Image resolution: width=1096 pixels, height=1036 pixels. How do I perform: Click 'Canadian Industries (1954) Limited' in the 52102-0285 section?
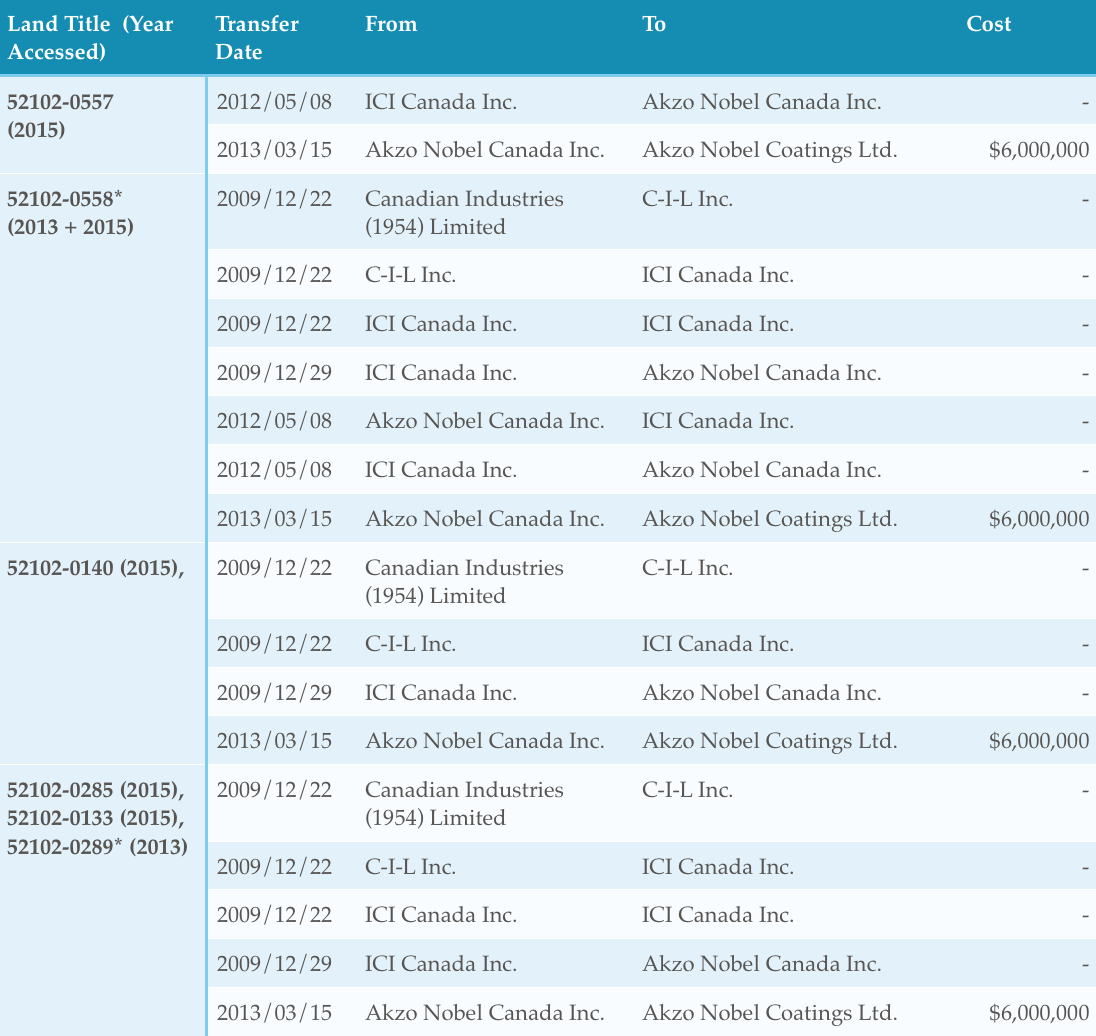coord(464,804)
